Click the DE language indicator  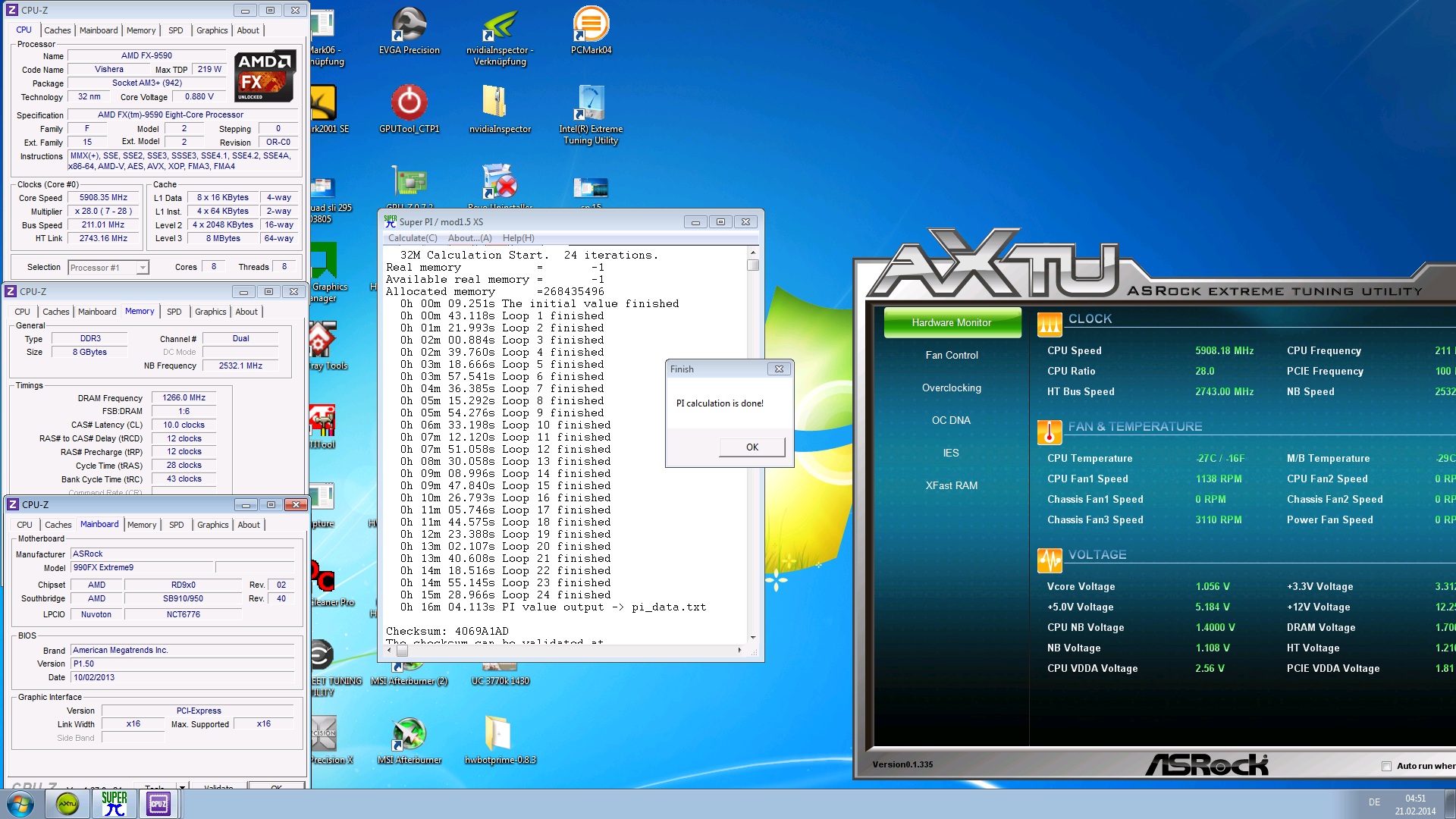pyautogui.click(x=1374, y=802)
